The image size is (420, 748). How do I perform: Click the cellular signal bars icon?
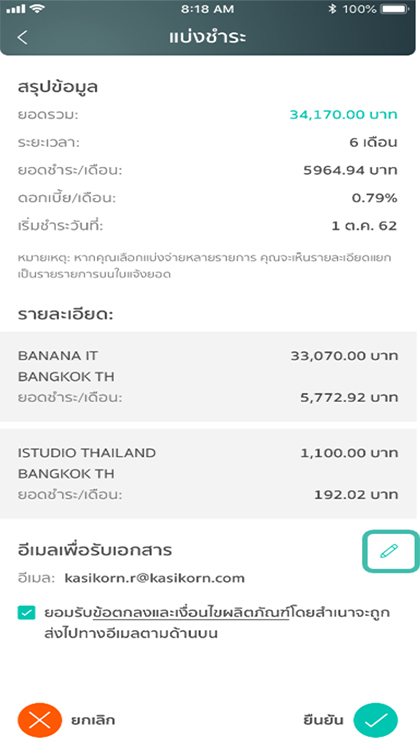tap(15, 9)
